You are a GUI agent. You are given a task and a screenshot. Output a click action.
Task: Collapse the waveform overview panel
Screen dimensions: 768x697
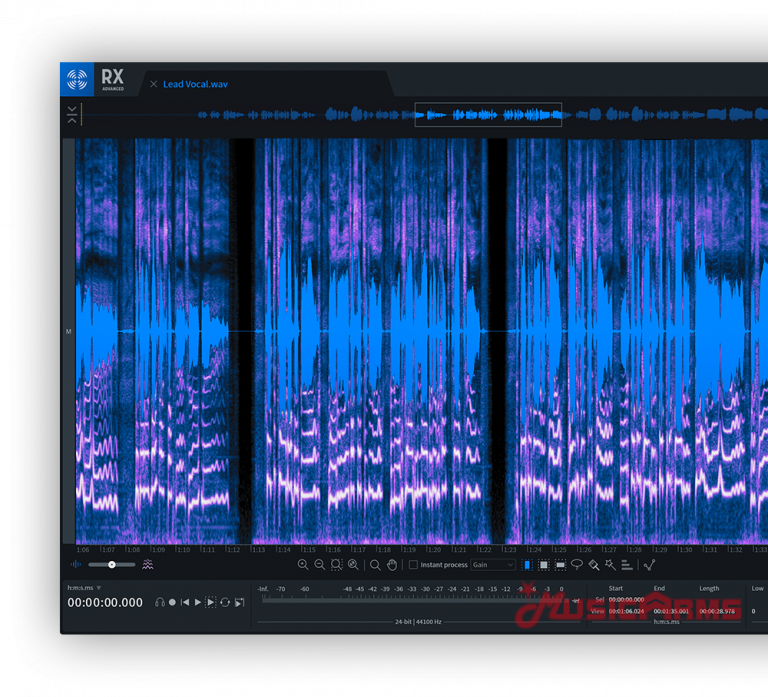[x=72, y=114]
